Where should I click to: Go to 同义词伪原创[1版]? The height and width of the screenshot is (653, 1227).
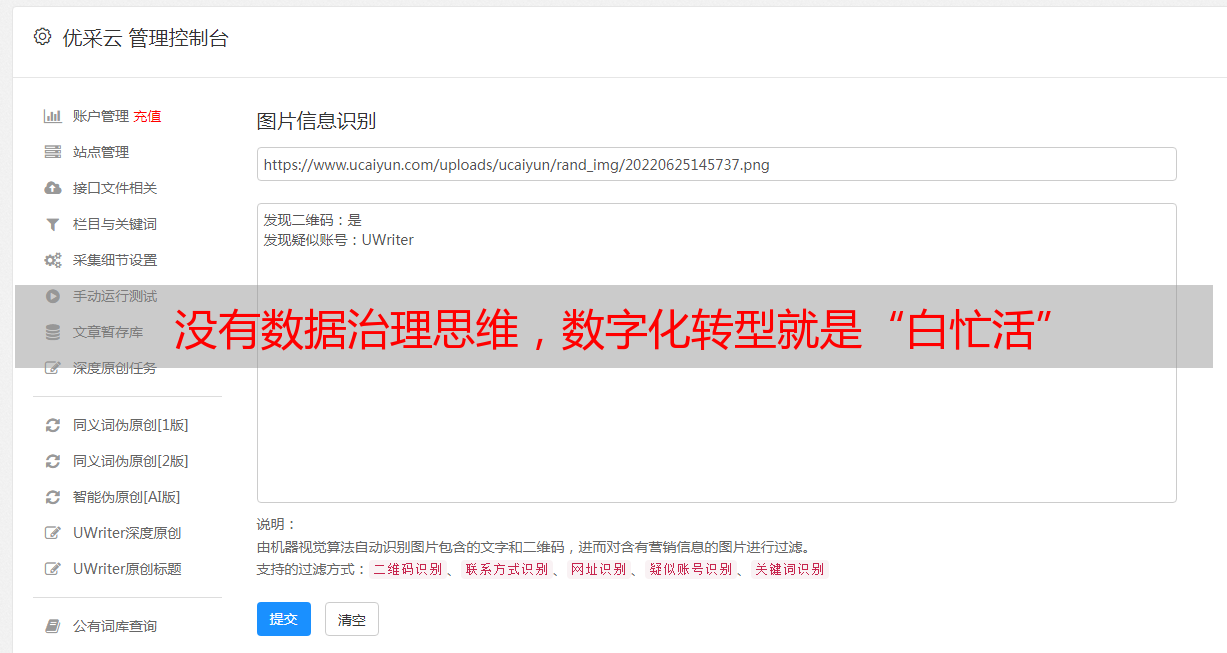click(x=131, y=425)
